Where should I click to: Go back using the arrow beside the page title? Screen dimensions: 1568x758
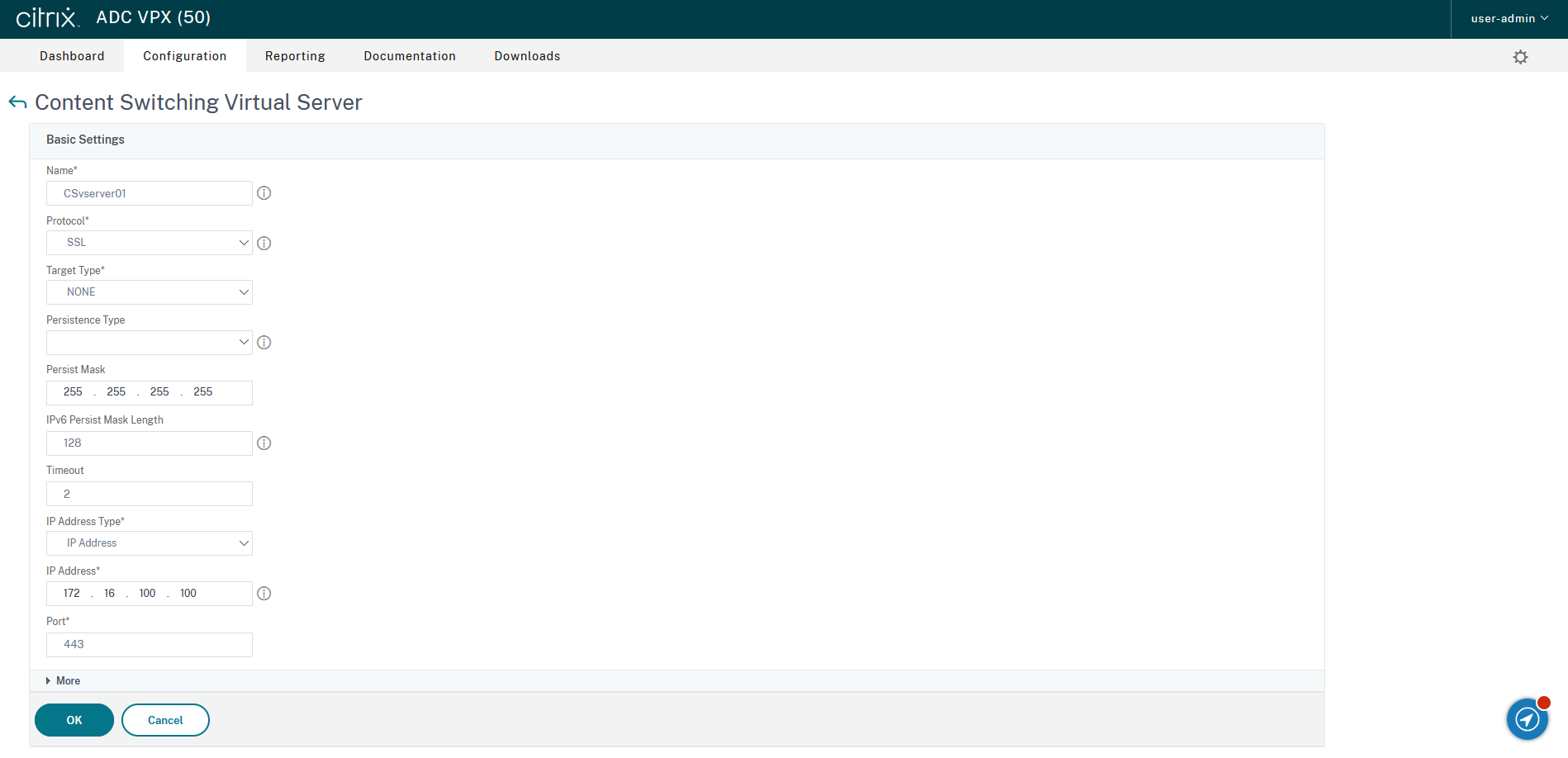(x=17, y=102)
